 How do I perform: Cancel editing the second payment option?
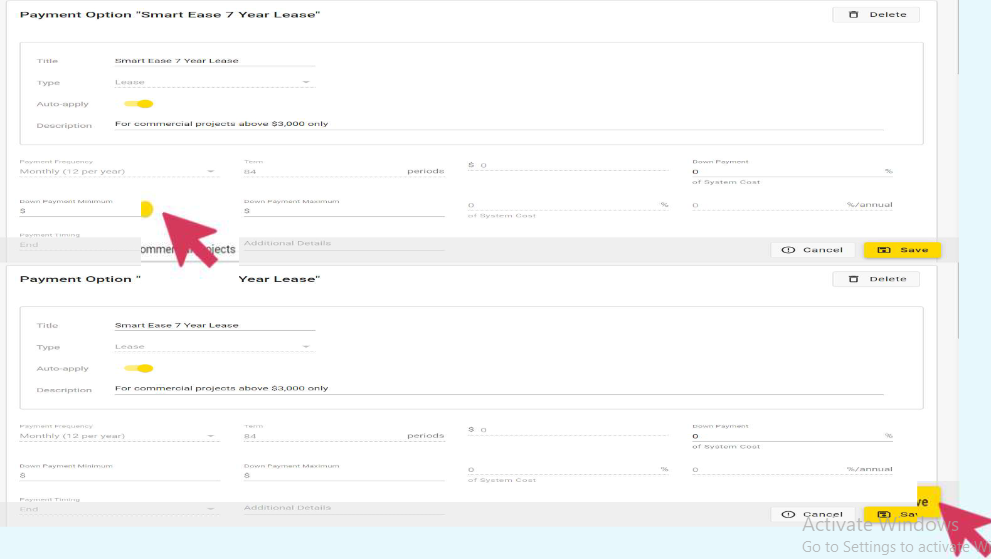[x=812, y=514]
